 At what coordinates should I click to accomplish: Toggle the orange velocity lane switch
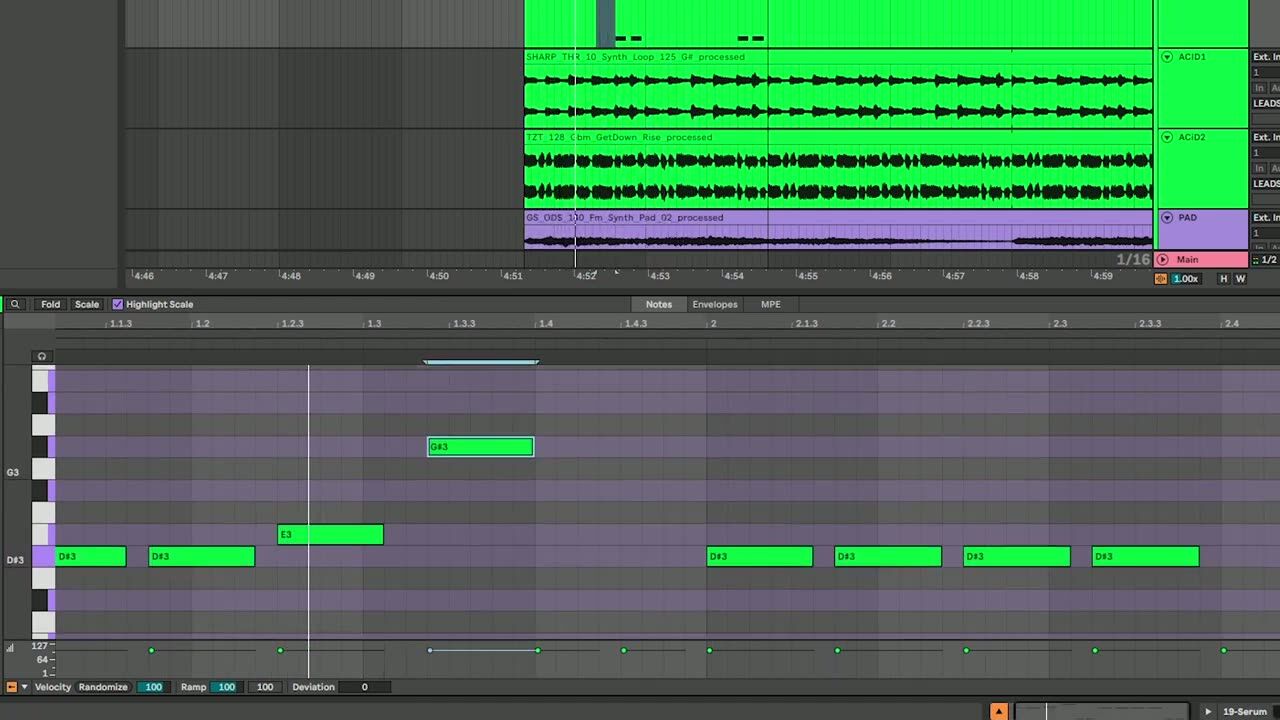point(11,687)
